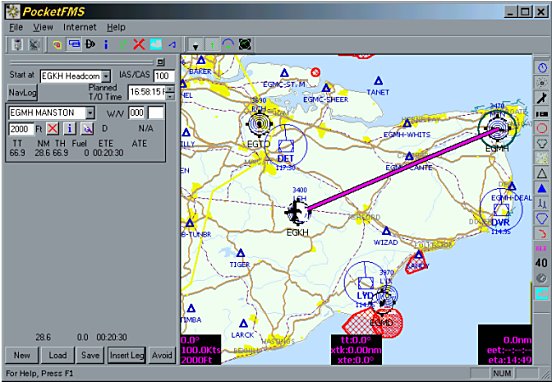Screen dimensions: 552x382
Task: Open the Internet menu
Action: (x=80, y=27)
